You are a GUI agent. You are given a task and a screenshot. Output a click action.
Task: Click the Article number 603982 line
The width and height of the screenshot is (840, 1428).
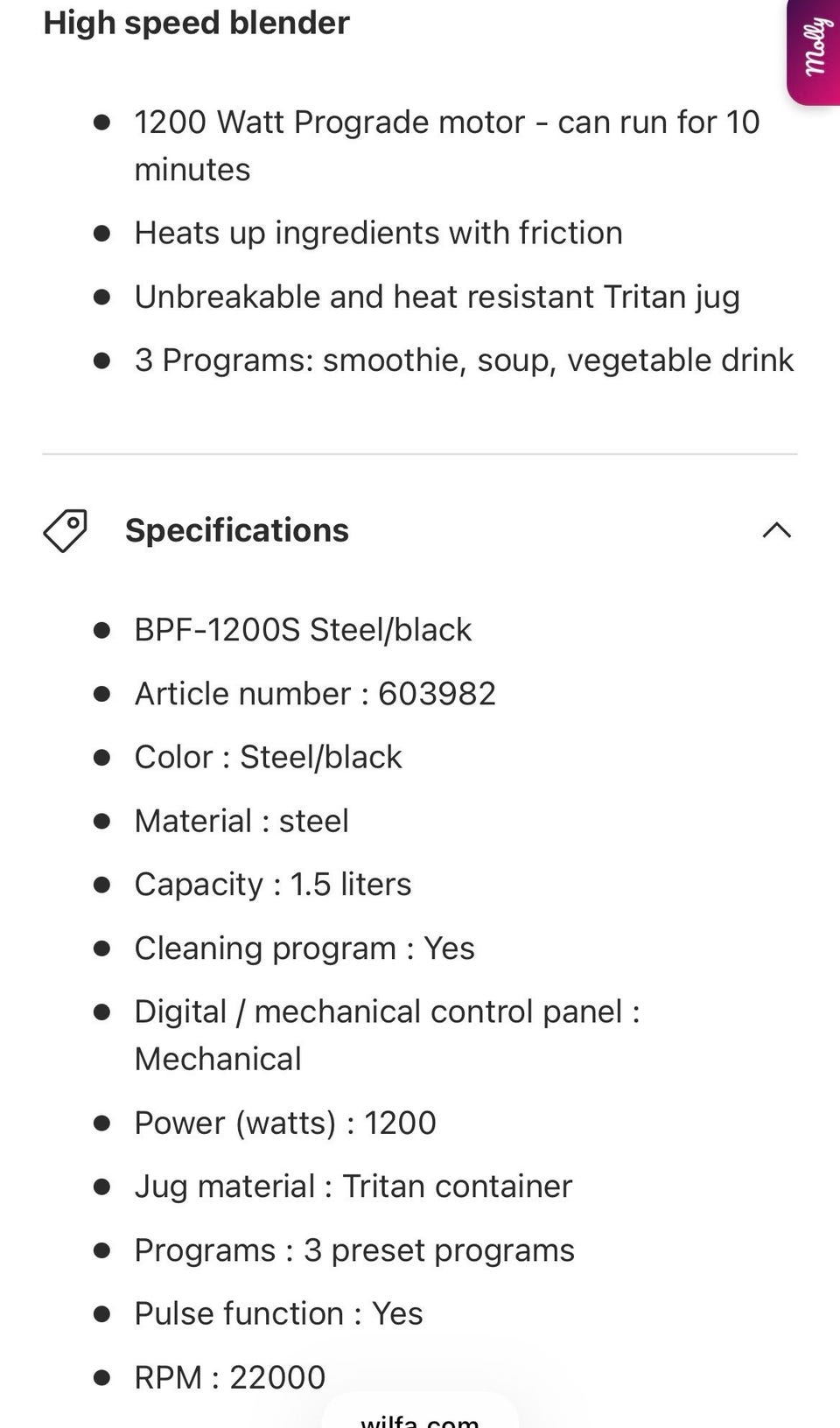pos(315,694)
